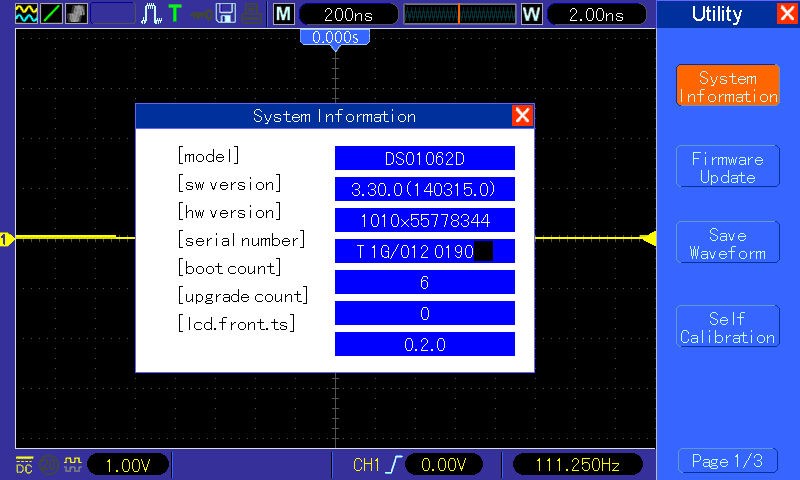Screen dimensions: 800x480
Task: Click the CH1 trigger source label
Action: (366, 465)
